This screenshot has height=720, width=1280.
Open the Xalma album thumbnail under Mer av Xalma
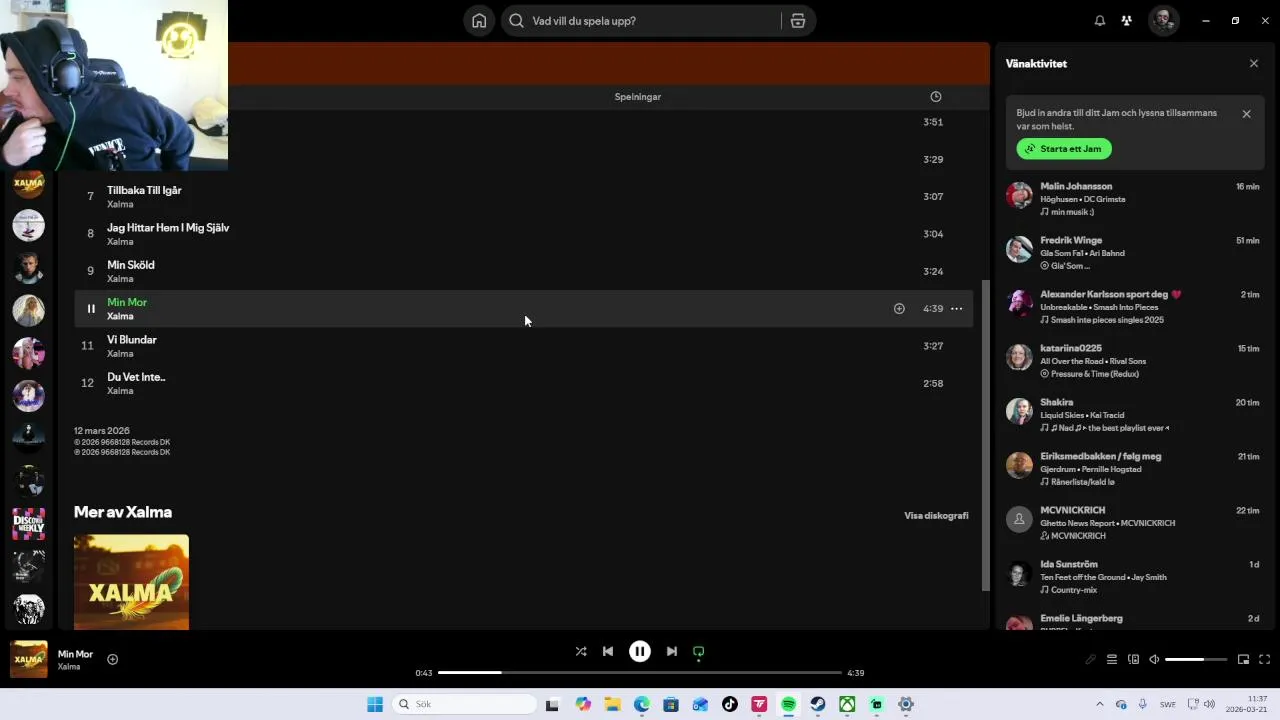[x=131, y=582]
